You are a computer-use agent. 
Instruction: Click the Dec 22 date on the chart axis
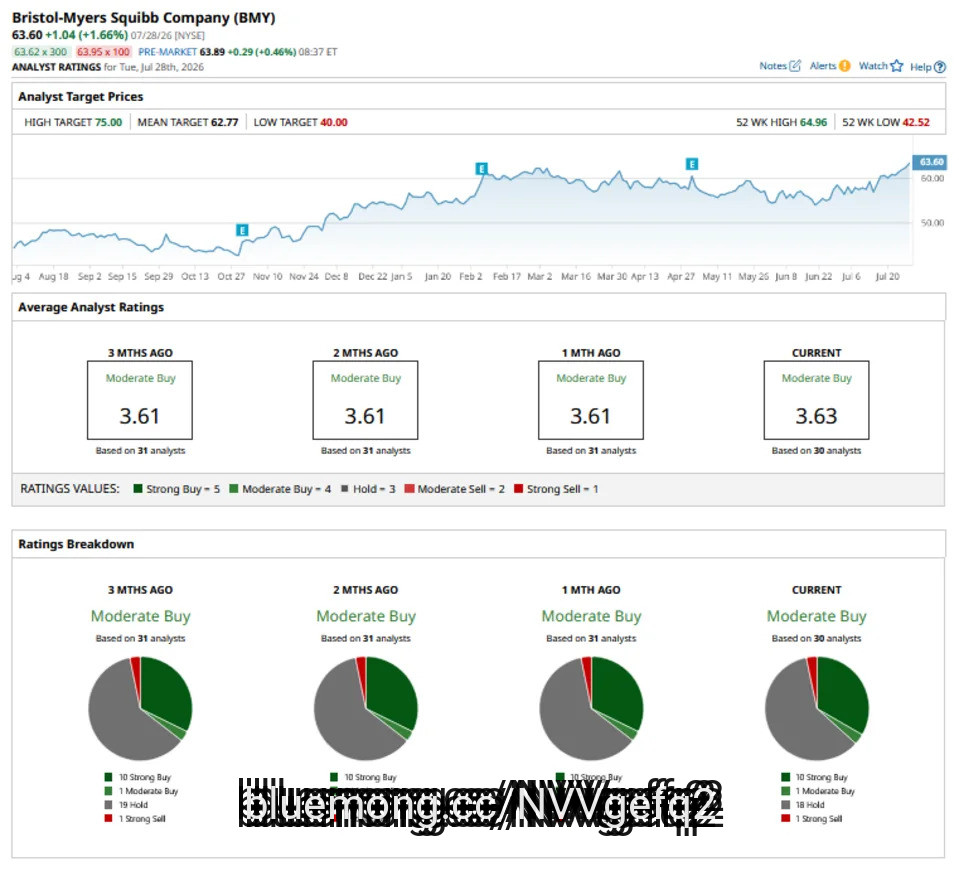click(372, 276)
